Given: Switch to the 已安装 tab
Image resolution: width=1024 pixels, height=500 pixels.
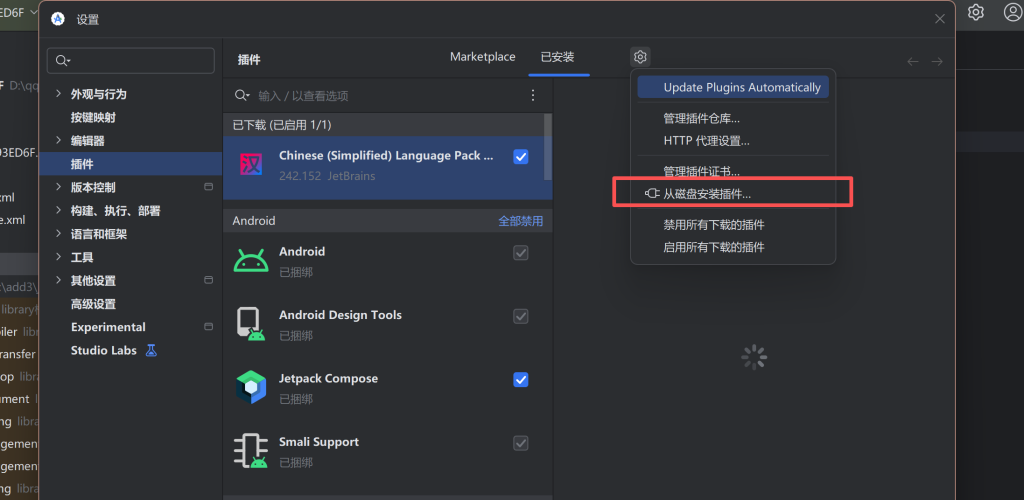Looking at the screenshot, I should (x=558, y=57).
